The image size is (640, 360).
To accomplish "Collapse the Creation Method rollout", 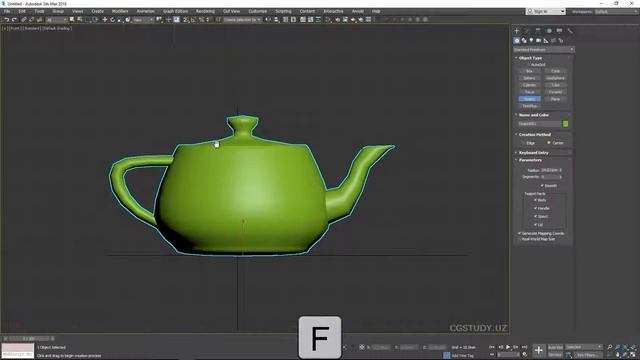I will [x=535, y=135].
